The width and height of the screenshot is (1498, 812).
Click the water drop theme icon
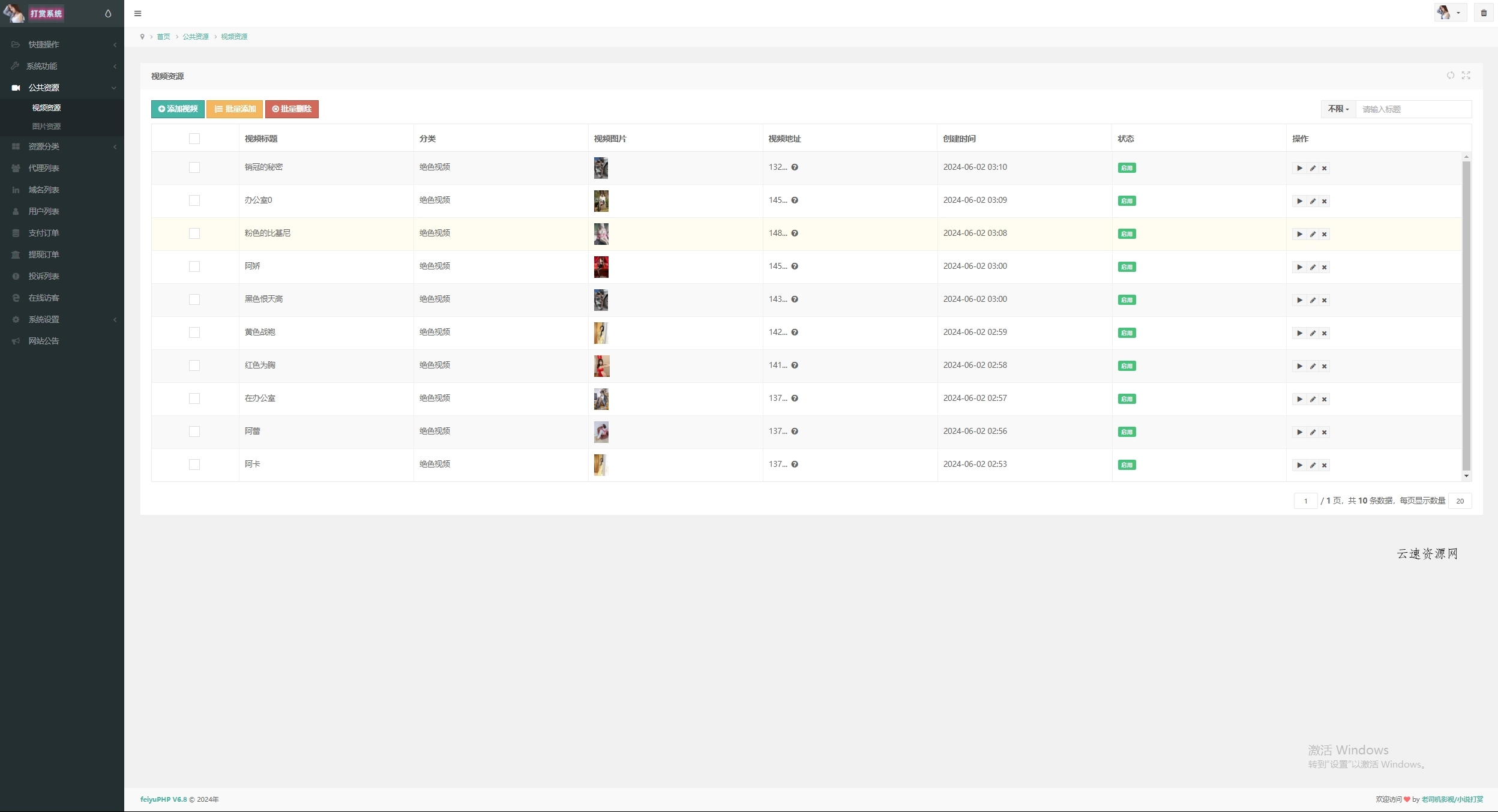click(x=108, y=13)
